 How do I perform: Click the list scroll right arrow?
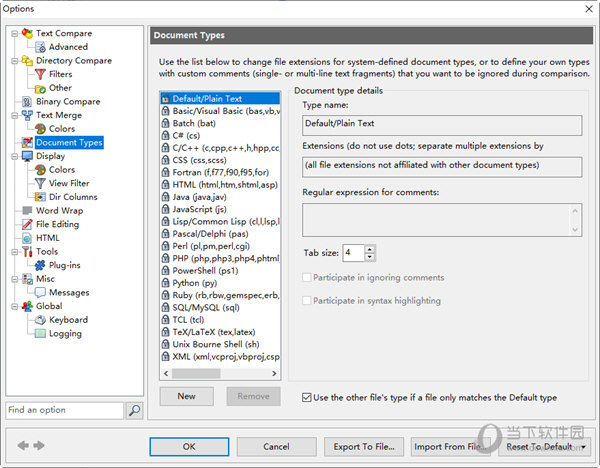274,373
